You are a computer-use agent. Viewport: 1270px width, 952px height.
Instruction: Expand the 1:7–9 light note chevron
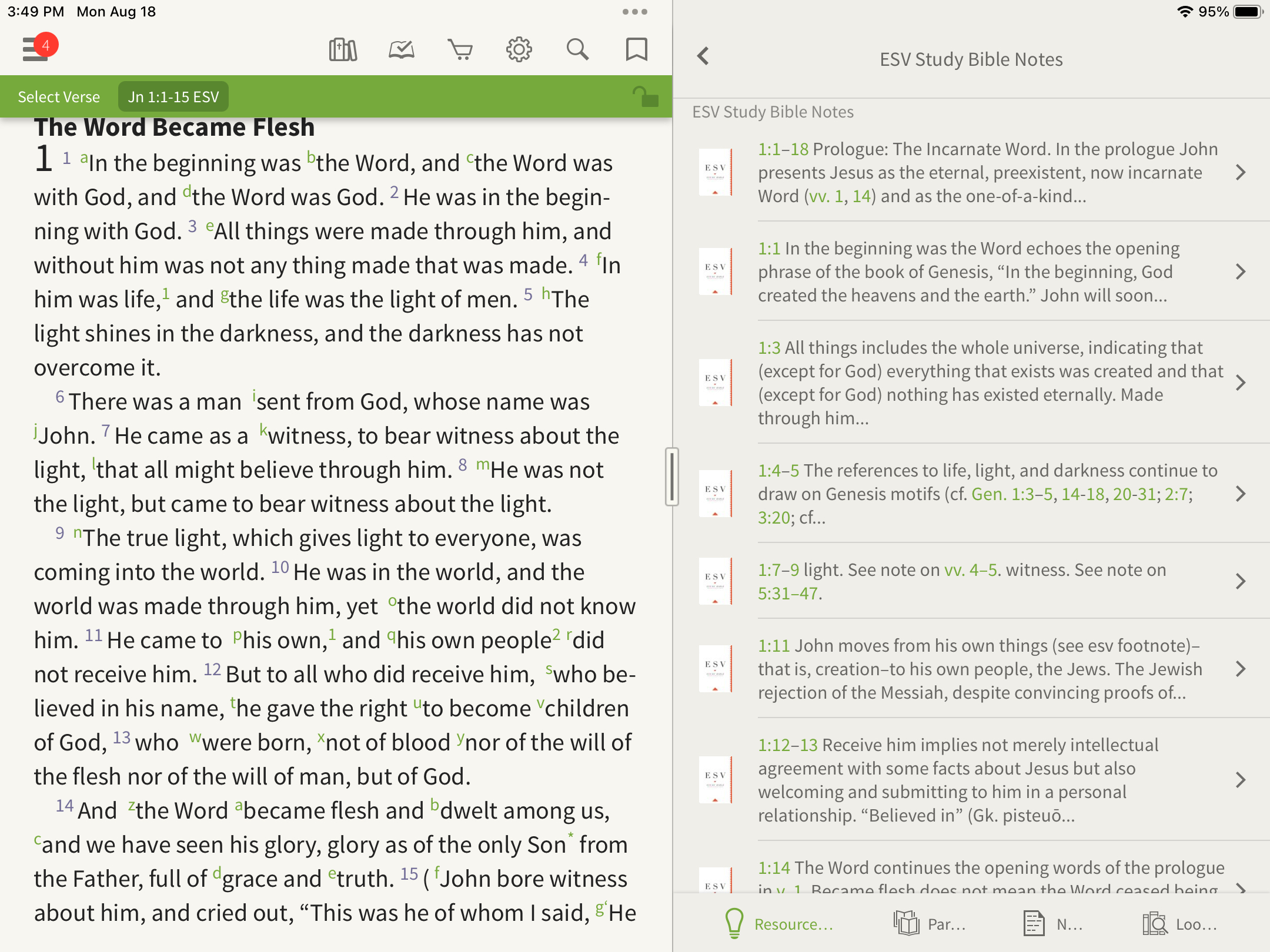(x=1241, y=581)
